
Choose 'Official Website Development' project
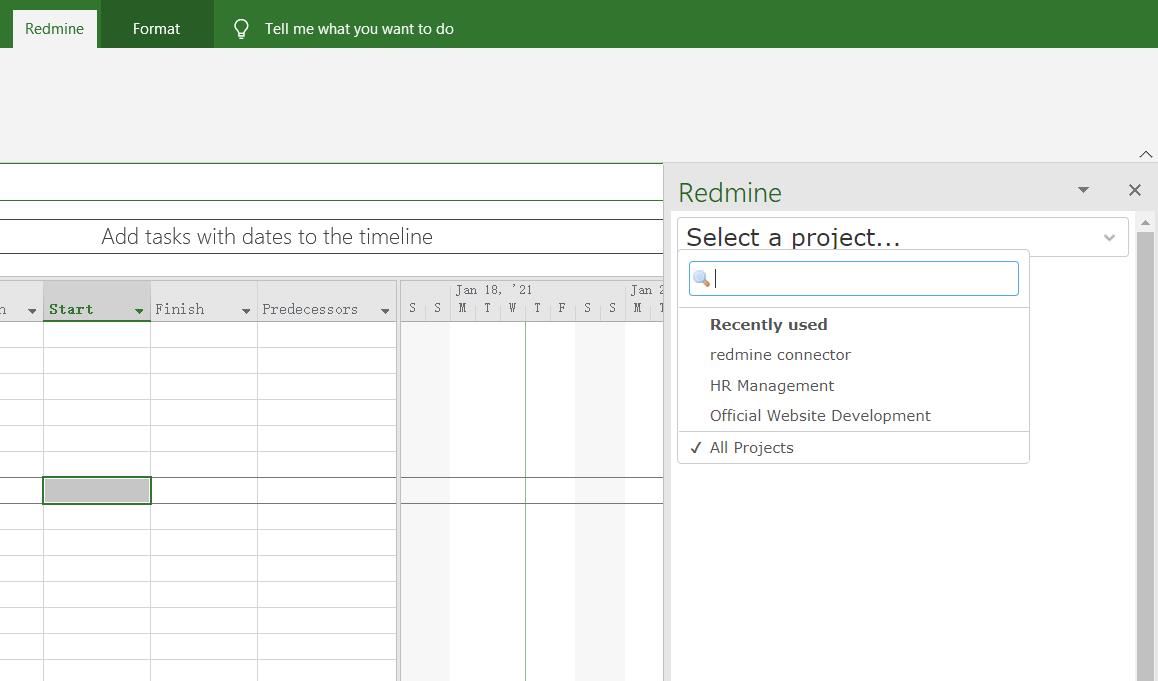(x=820, y=416)
